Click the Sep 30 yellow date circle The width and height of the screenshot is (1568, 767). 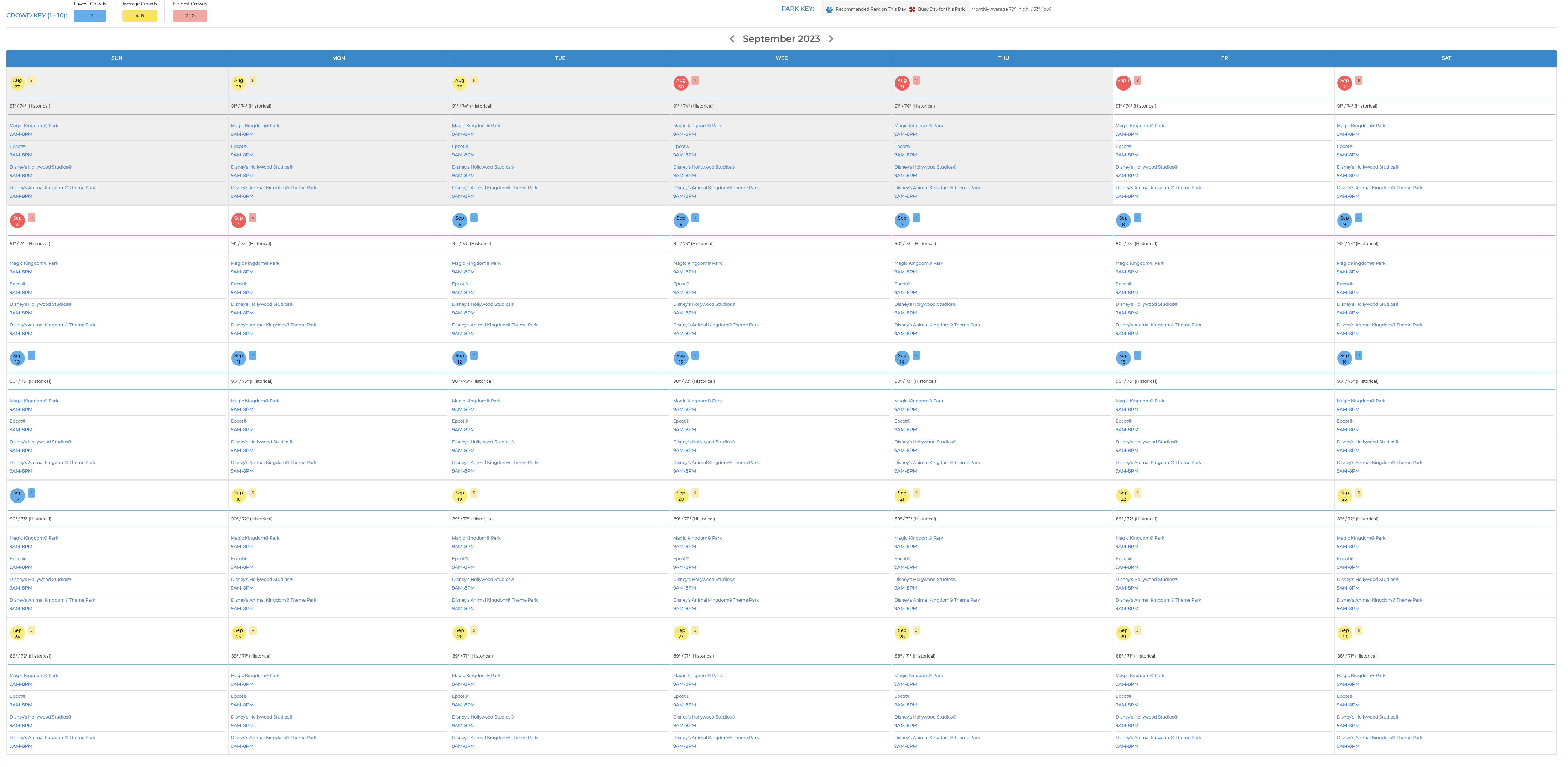1344,633
